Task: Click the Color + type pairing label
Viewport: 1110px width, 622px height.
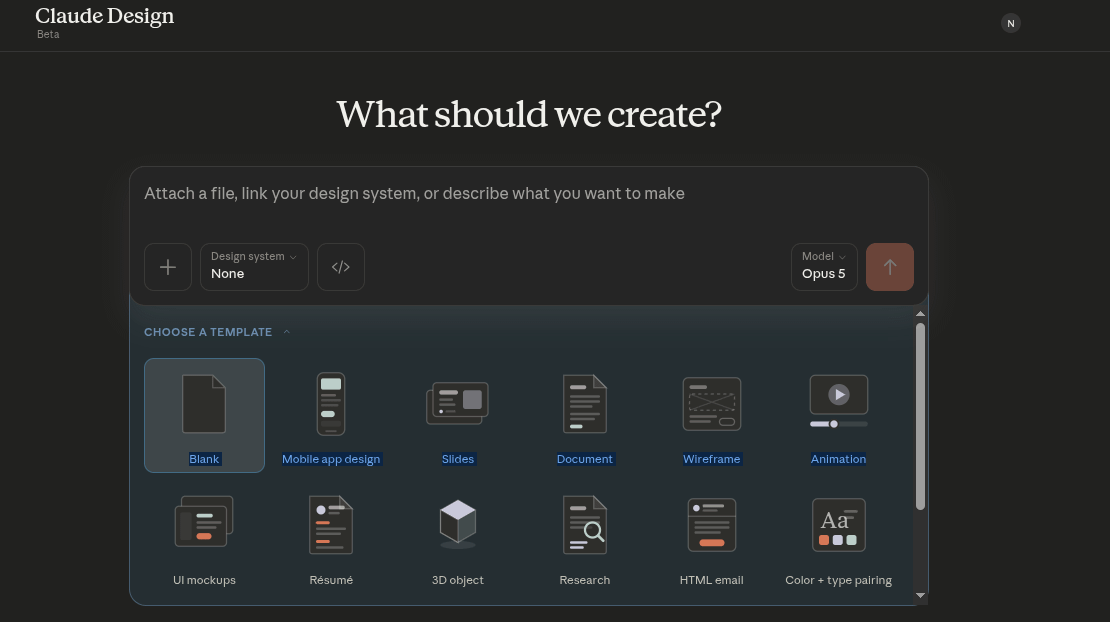Action: [838, 580]
